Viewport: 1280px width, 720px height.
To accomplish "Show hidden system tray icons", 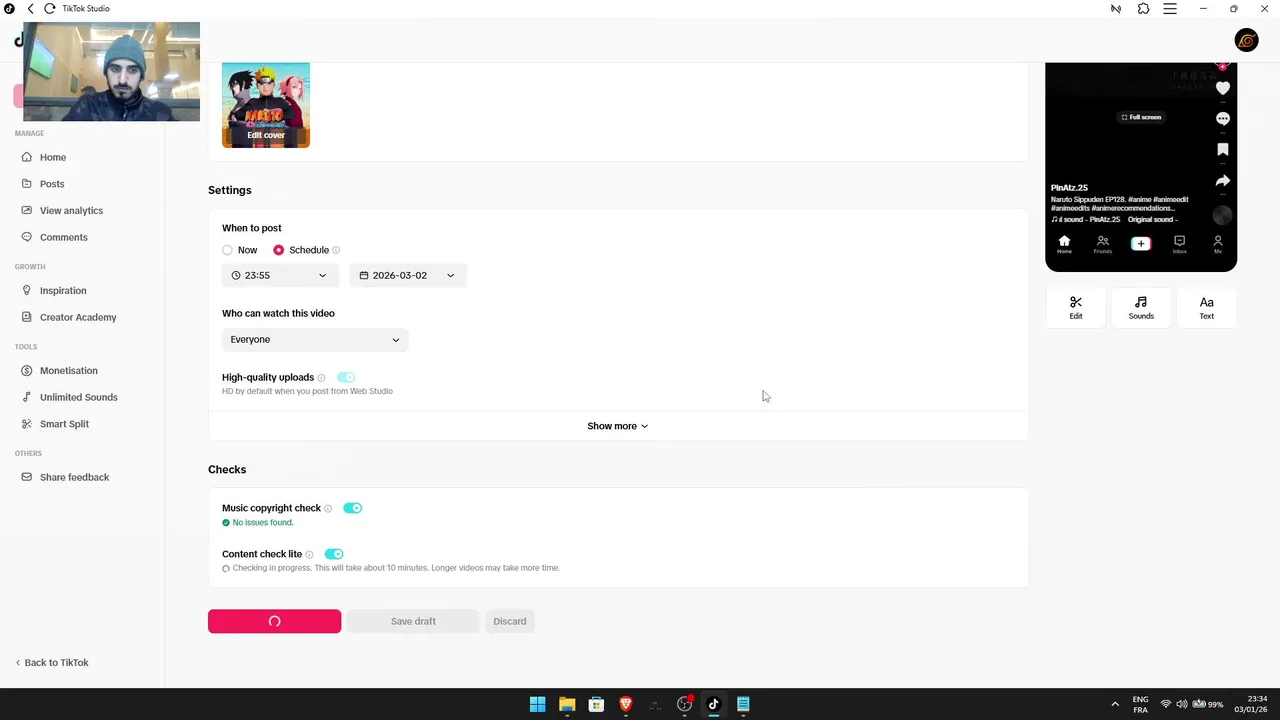I will (1115, 704).
